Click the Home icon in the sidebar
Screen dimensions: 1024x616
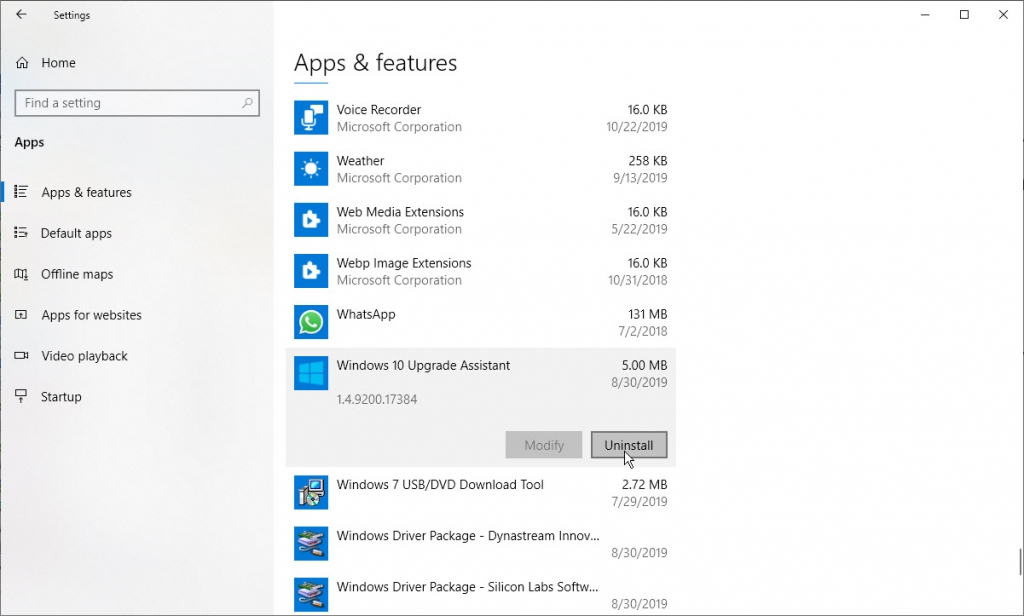[21, 62]
